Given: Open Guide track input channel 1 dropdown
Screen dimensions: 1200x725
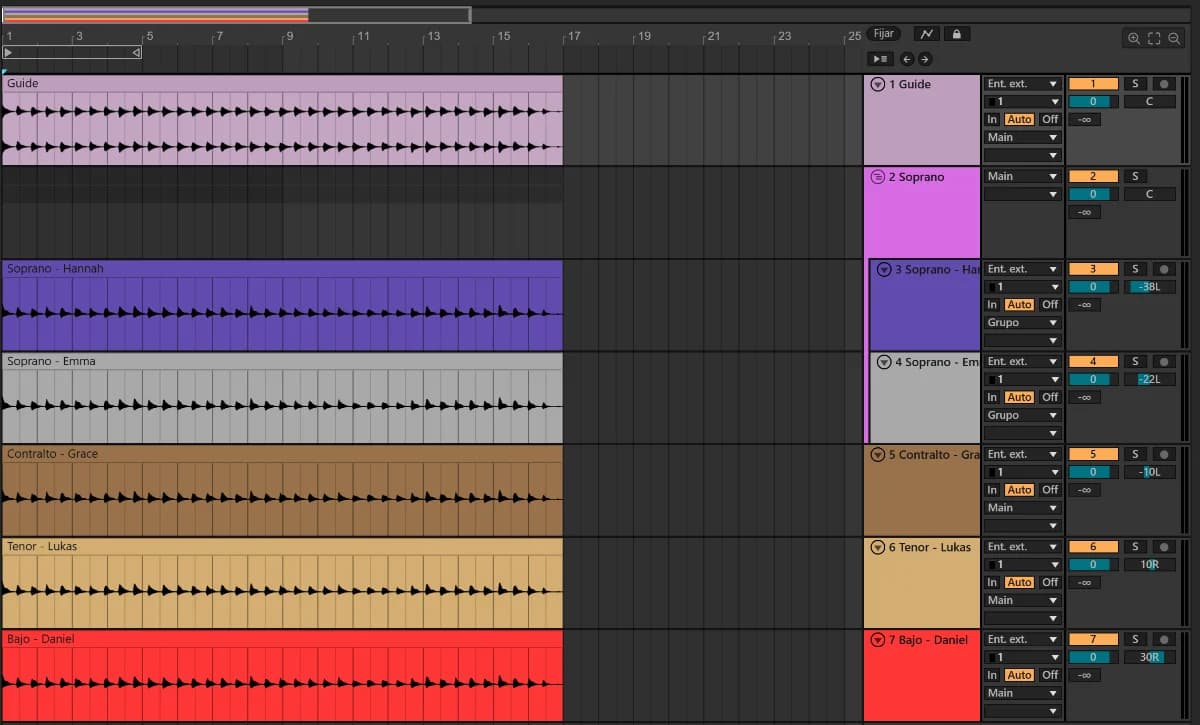Looking at the screenshot, I should 1022,101.
